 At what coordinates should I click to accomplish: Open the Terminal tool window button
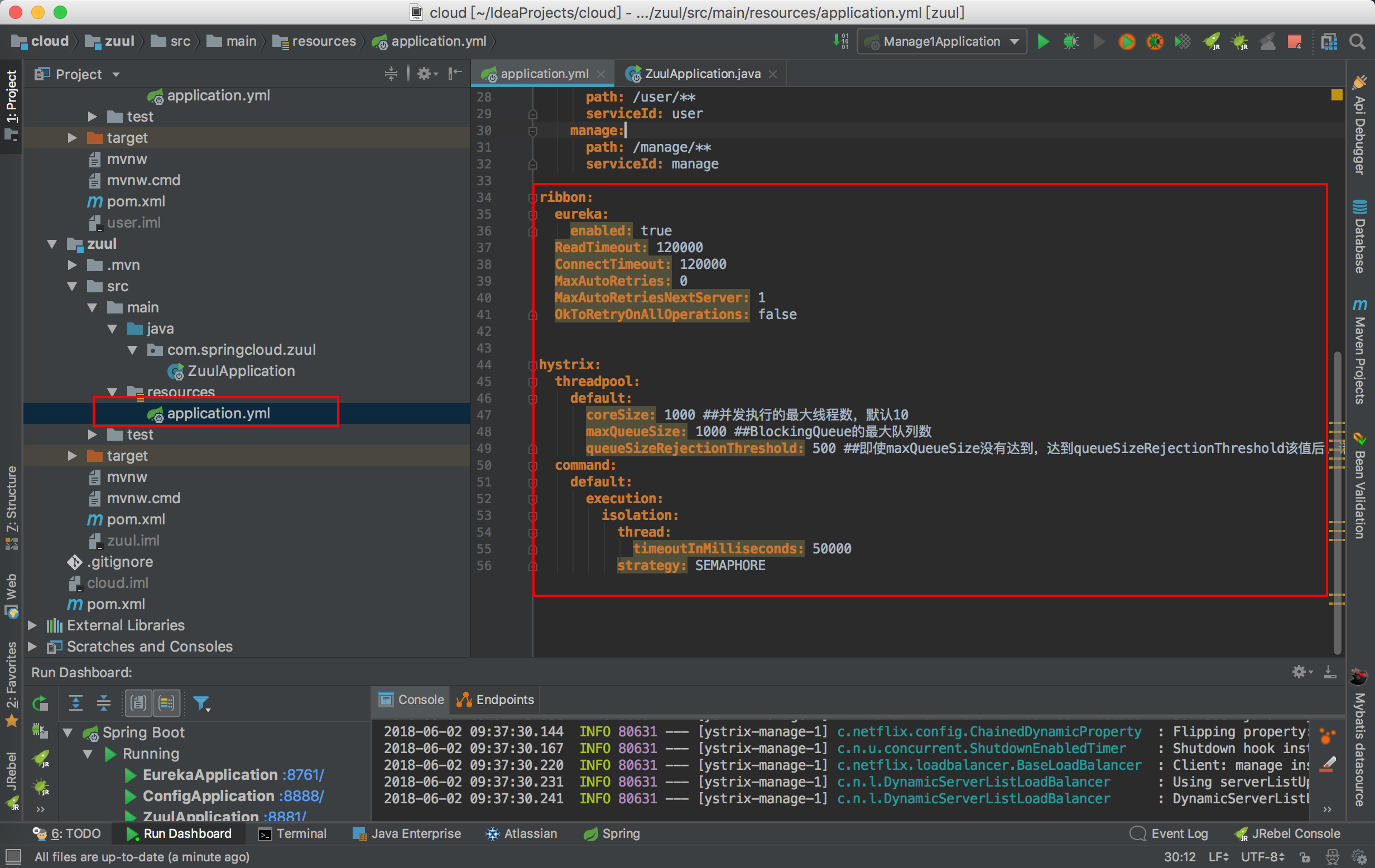pos(292,833)
